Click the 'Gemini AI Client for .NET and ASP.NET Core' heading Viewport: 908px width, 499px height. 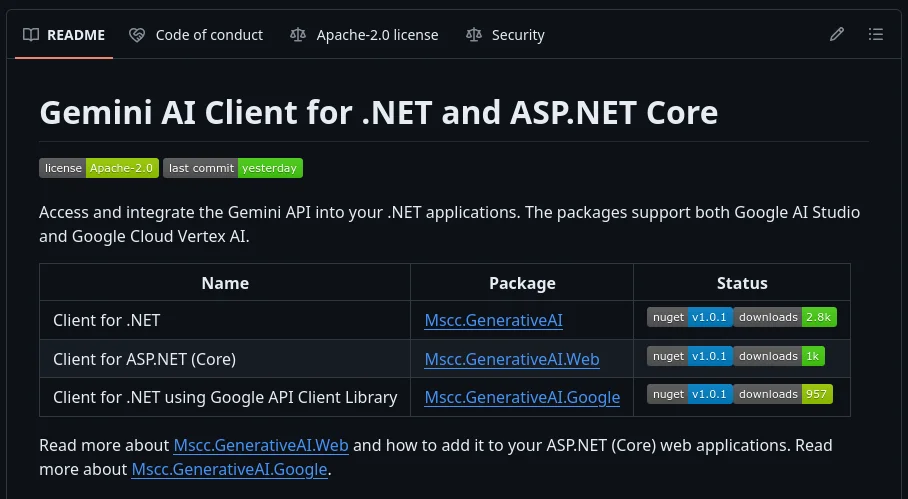point(379,112)
